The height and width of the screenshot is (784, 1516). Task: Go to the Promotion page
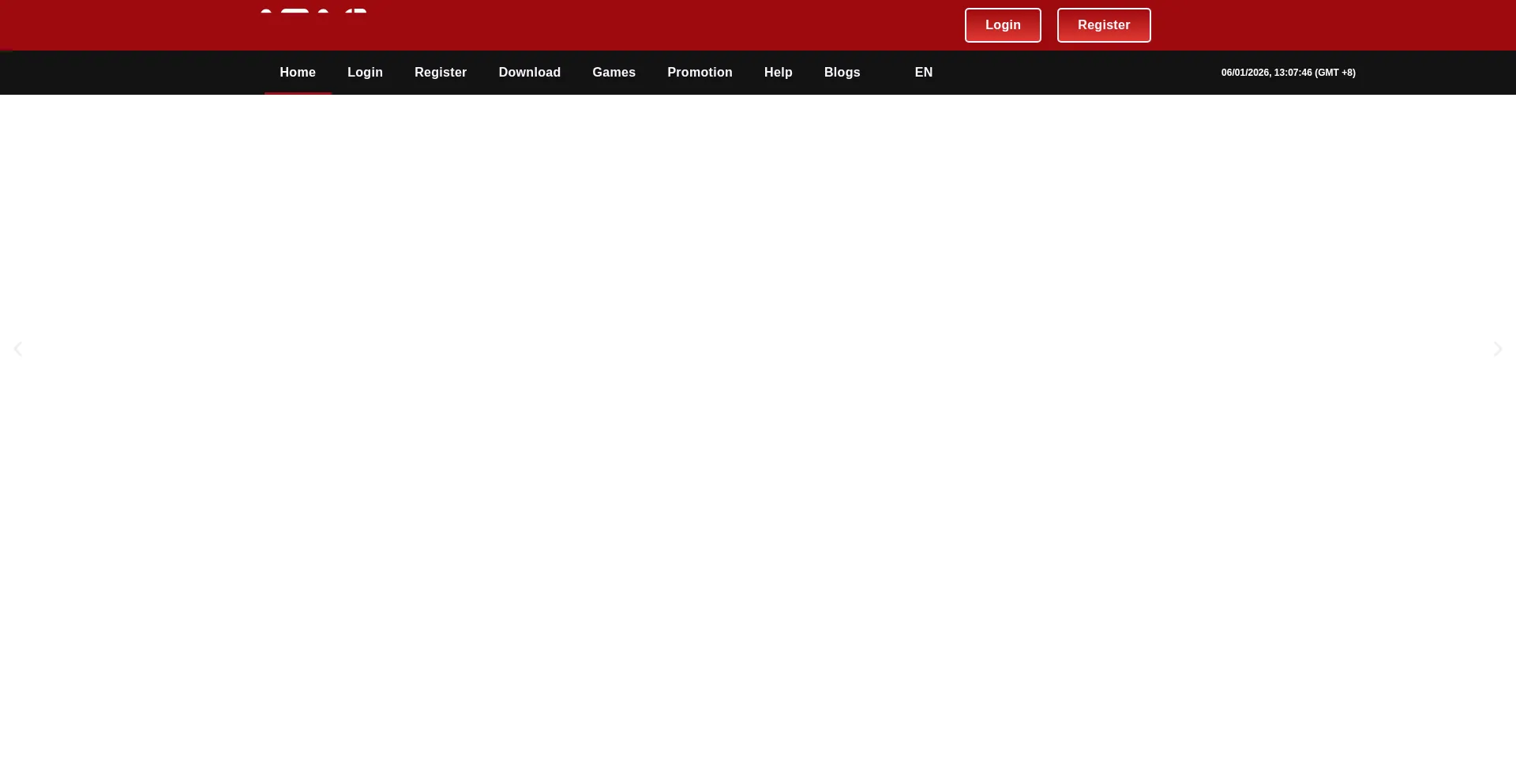point(700,73)
